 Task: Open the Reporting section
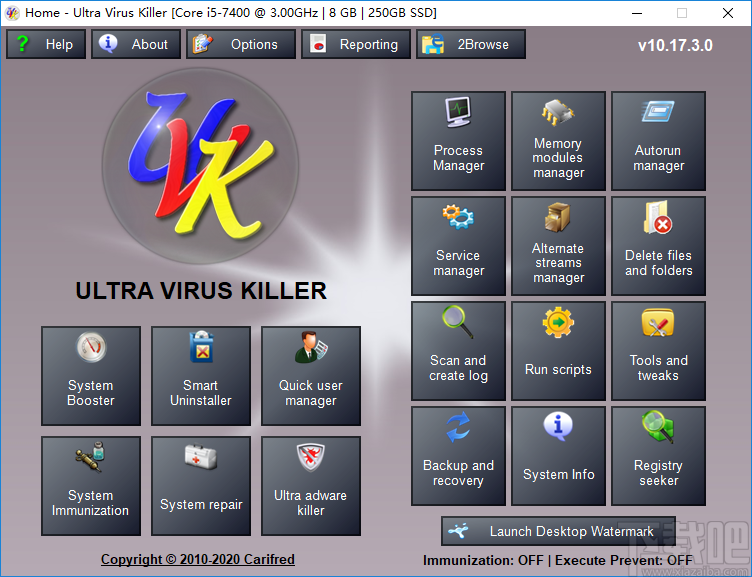point(356,44)
